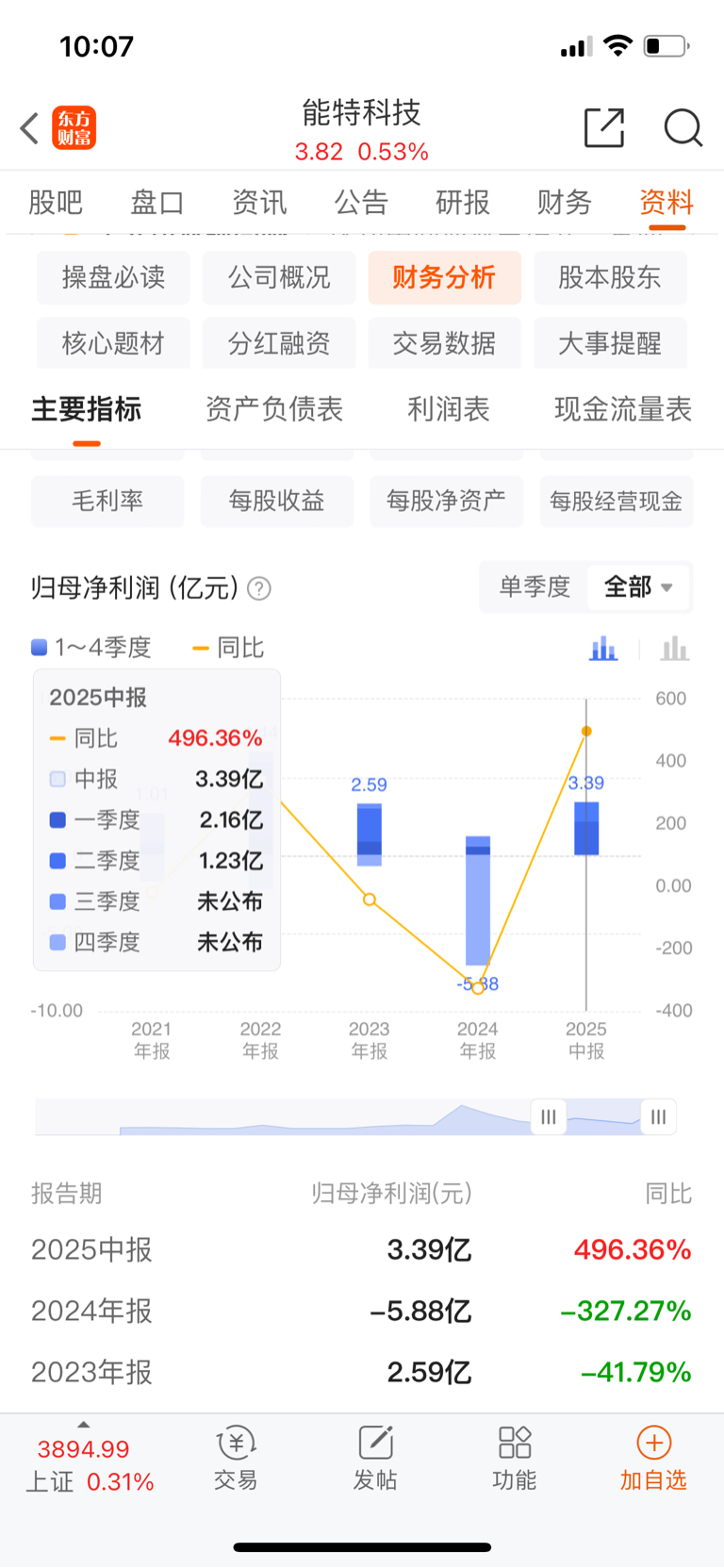724x1568 pixels.
Task: Tap the 东方财富 logo icon
Action: (x=74, y=128)
